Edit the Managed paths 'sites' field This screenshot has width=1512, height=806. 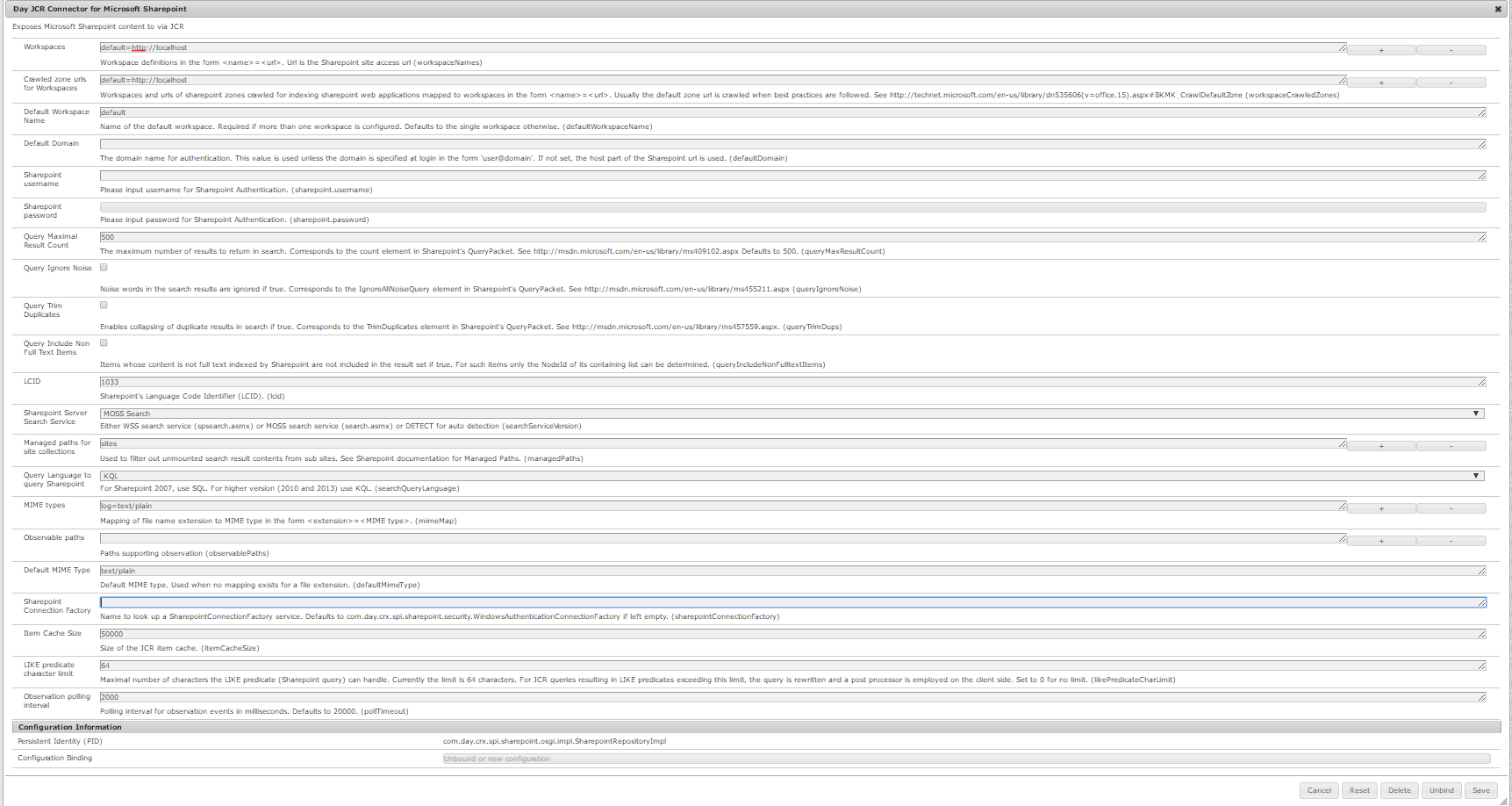click(723, 443)
